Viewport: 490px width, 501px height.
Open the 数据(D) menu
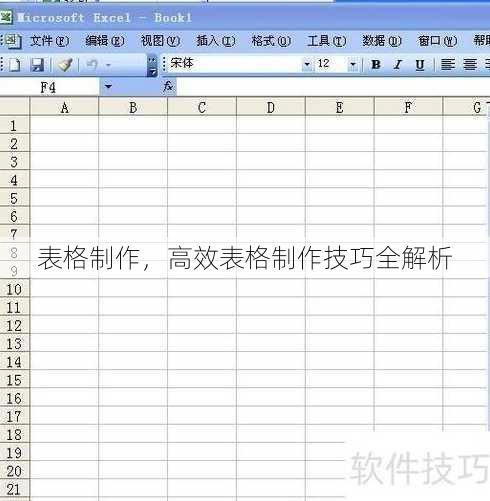coord(382,41)
